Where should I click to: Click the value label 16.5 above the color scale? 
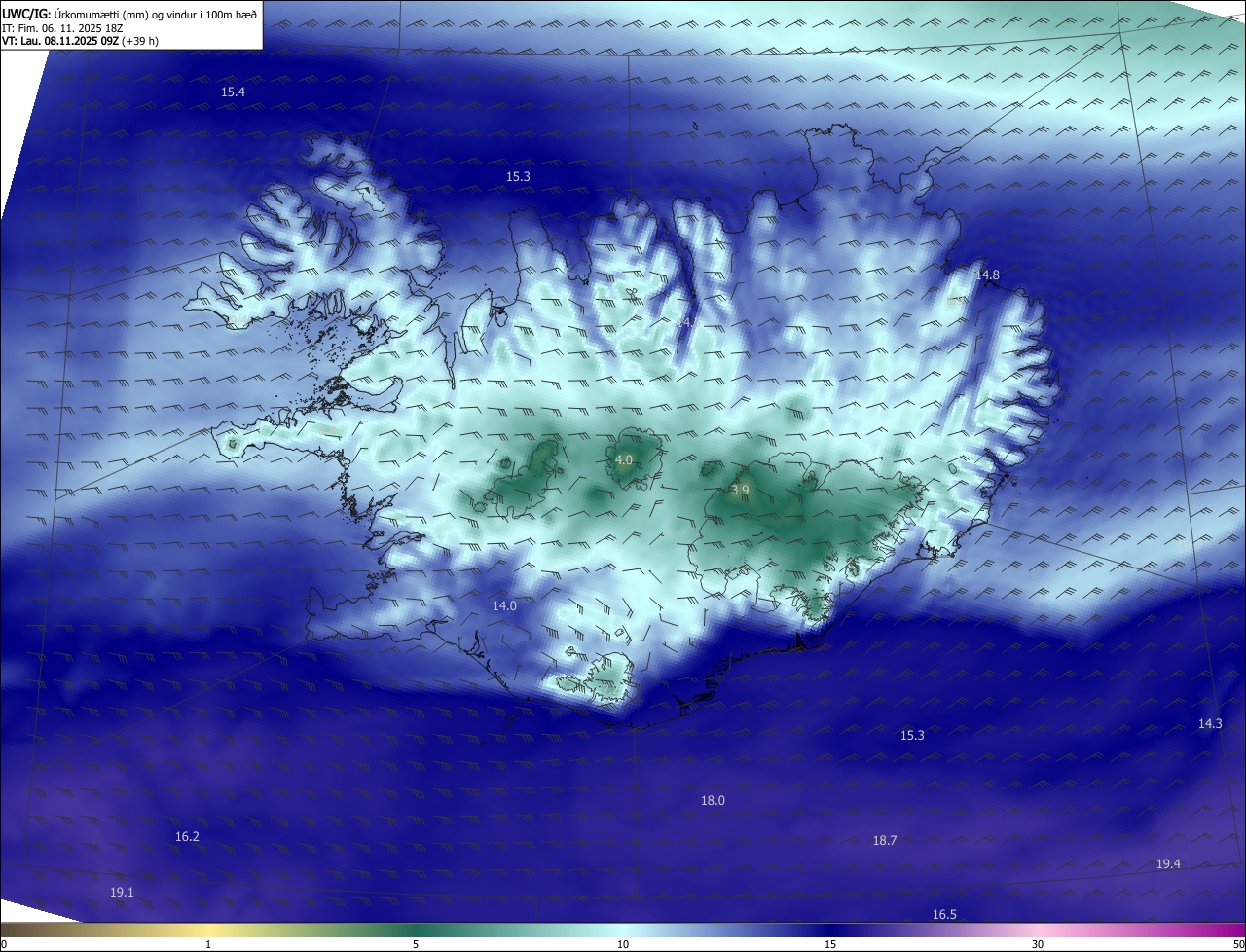tap(944, 914)
